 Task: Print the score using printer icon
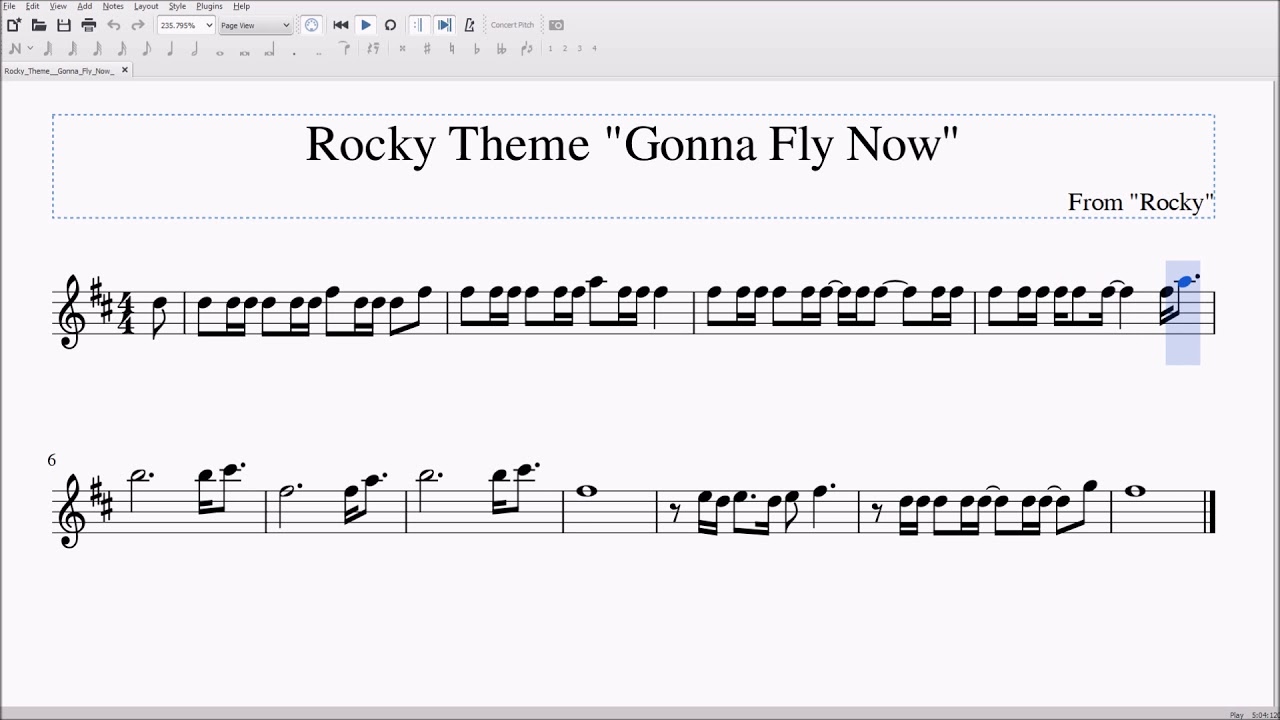coord(88,25)
